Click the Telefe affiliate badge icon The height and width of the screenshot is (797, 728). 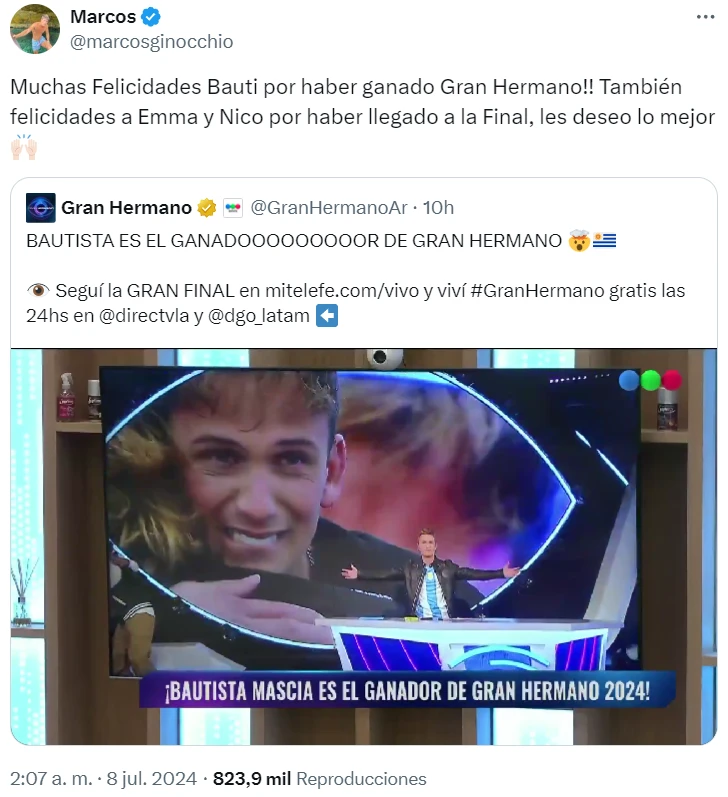pos(233,208)
